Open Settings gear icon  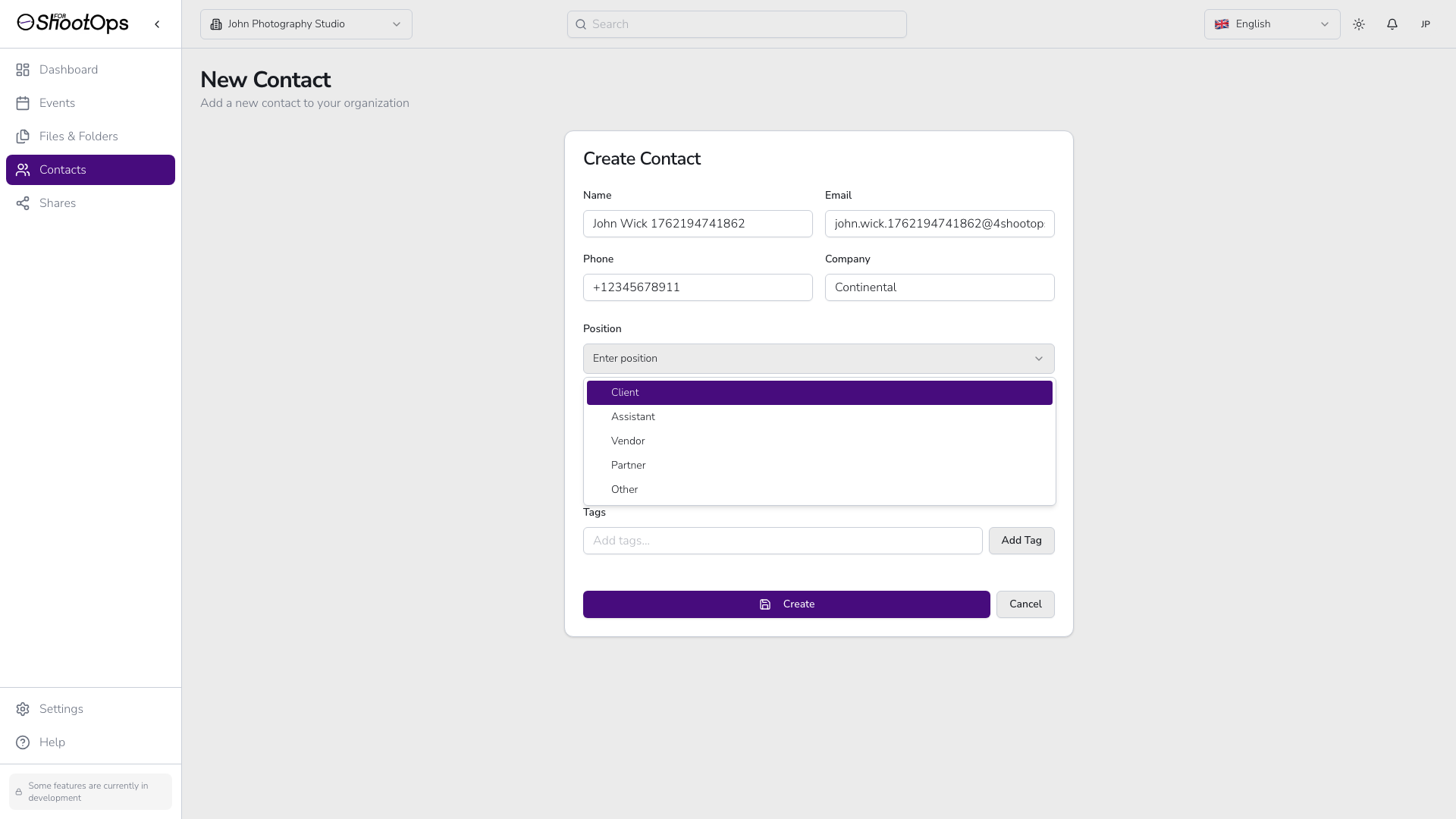tap(23, 709)
